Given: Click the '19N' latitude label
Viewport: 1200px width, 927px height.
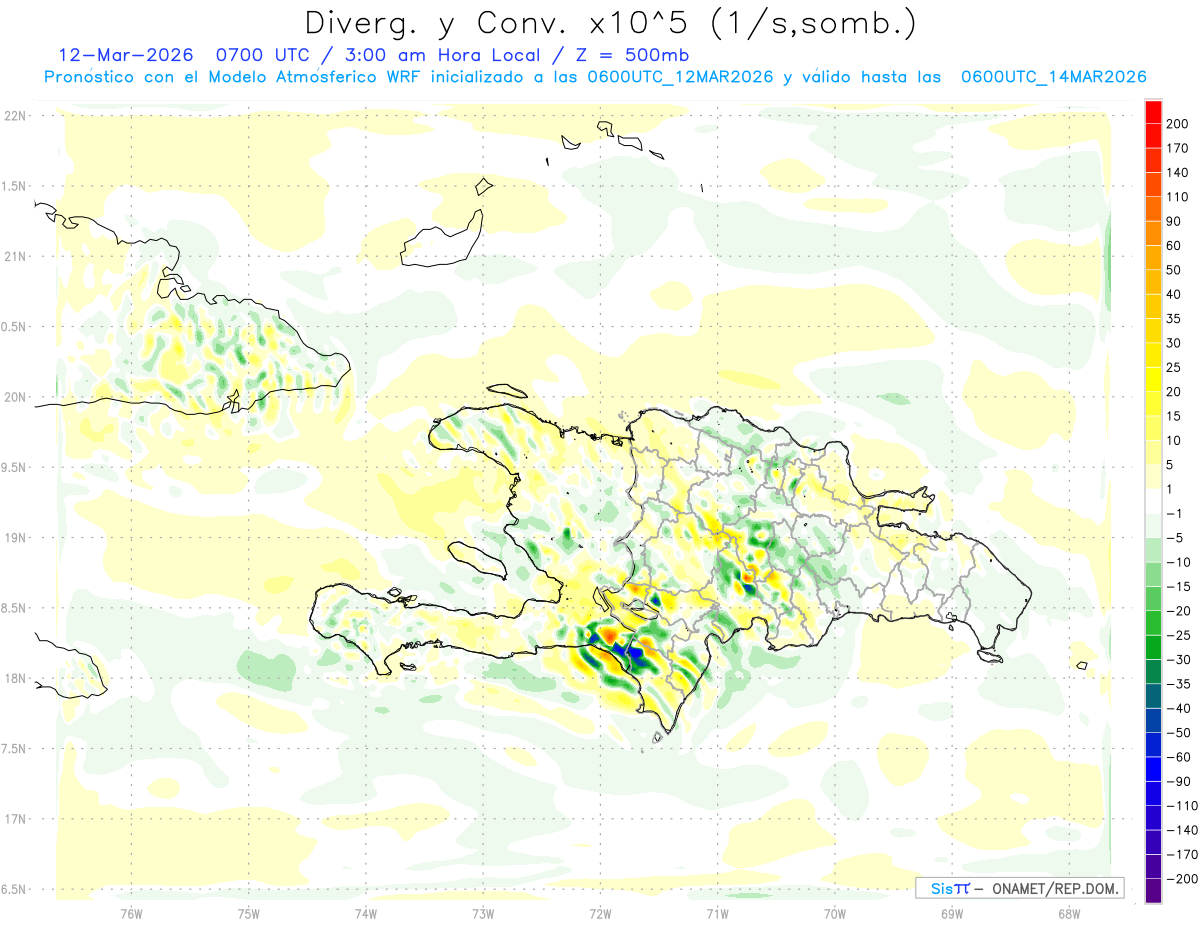Looking at the screenshot, I should (x=15, y=538).
